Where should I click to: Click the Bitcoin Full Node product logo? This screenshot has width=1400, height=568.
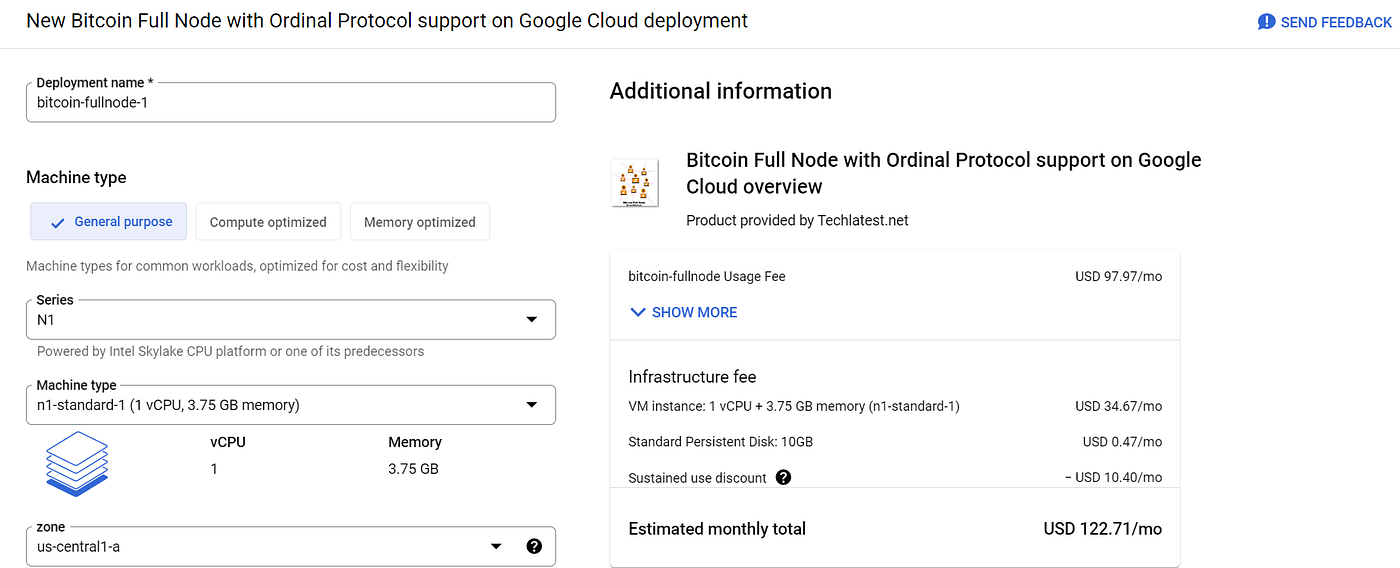click(x=635, y=183)
